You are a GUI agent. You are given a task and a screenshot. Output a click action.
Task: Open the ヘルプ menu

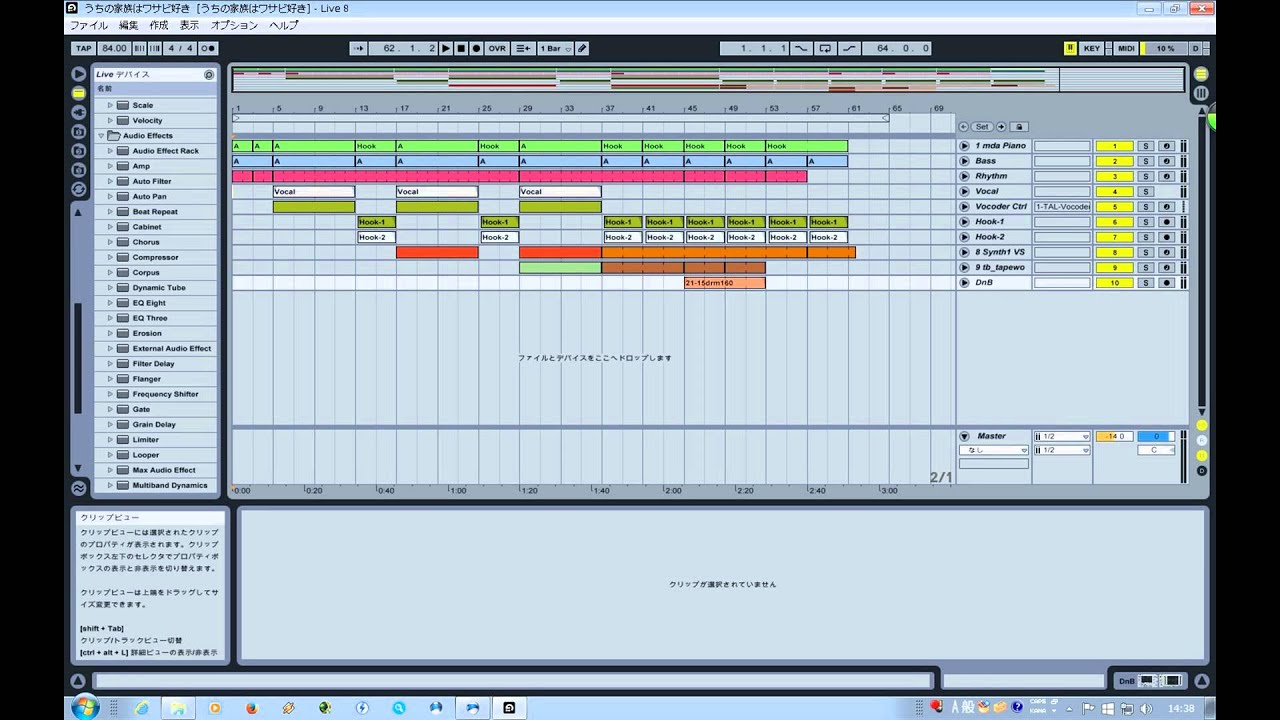click(284, 25)
